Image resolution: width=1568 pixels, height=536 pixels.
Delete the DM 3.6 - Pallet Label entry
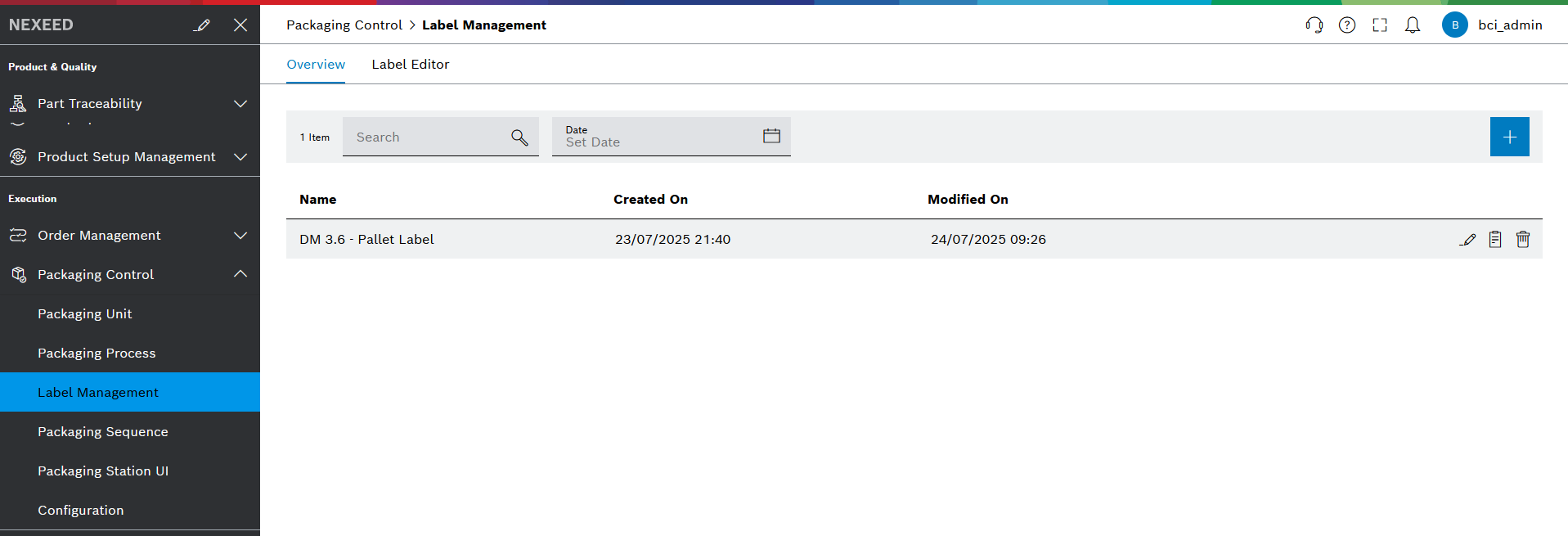1523,240
